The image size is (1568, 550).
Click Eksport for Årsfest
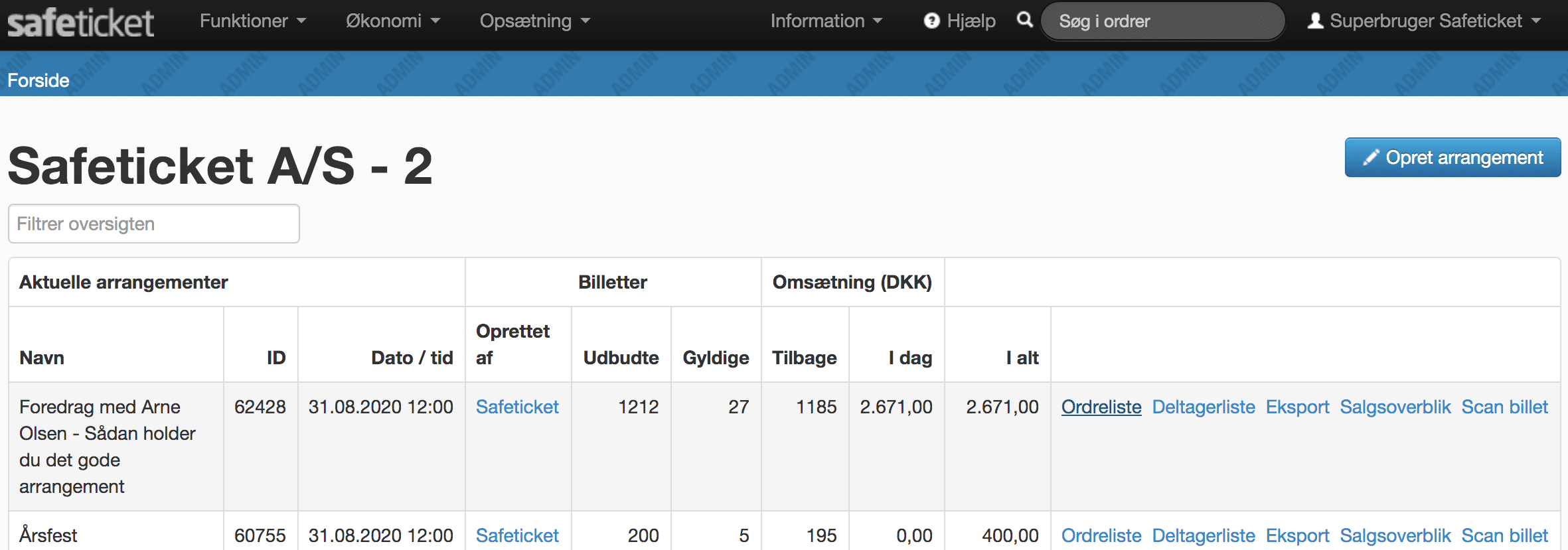[x=1298, y=535]
